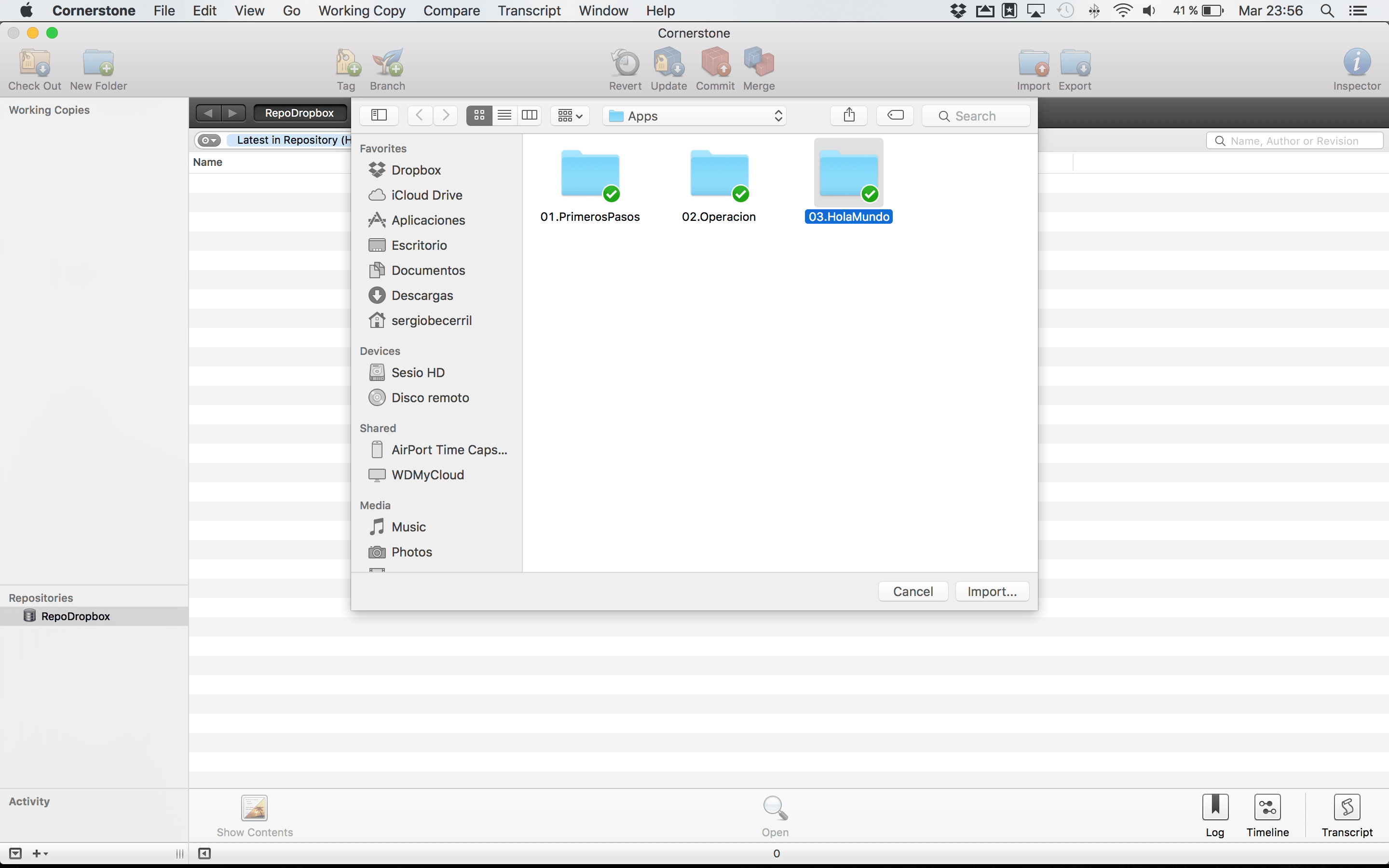This screenshot has height=868, width=1389.
Task: Click the browser forward arrow near RepoDropbox
Action: coord(233,113)
